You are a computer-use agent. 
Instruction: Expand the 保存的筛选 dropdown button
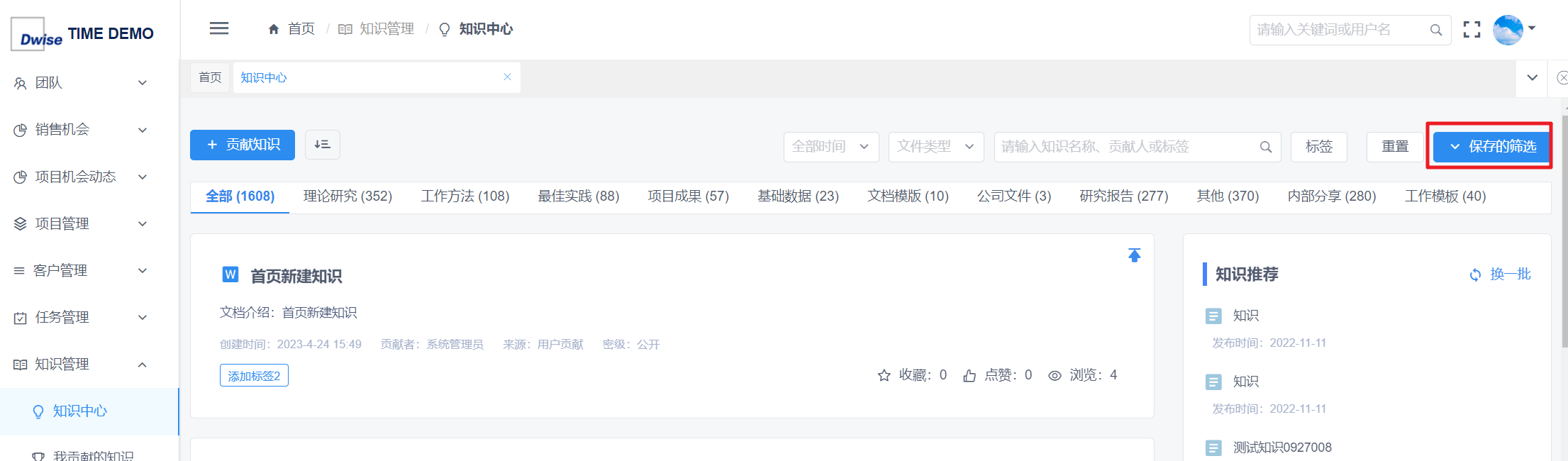point(1491,147)
